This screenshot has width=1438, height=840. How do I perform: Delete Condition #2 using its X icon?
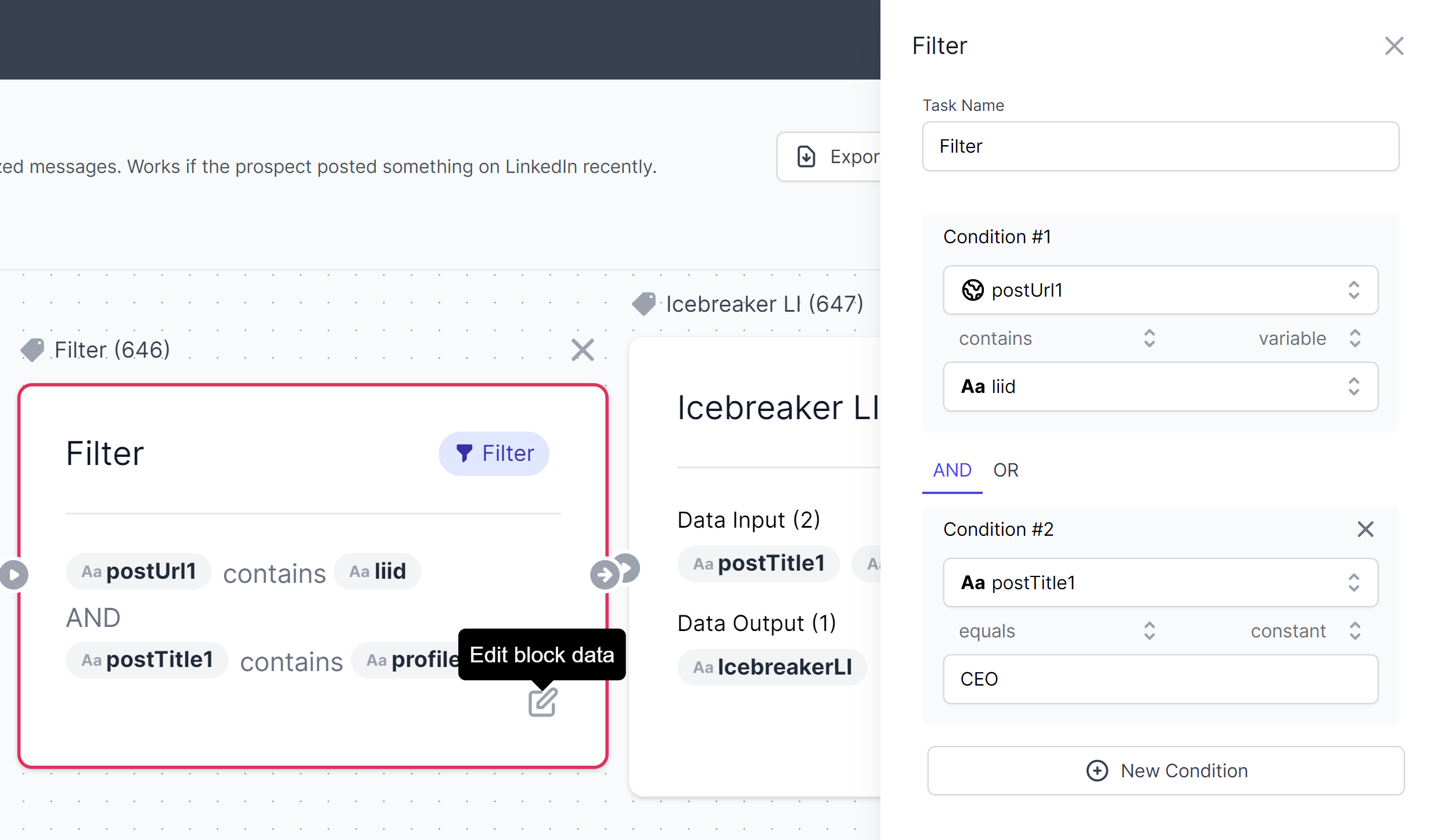click(1365, 529)
